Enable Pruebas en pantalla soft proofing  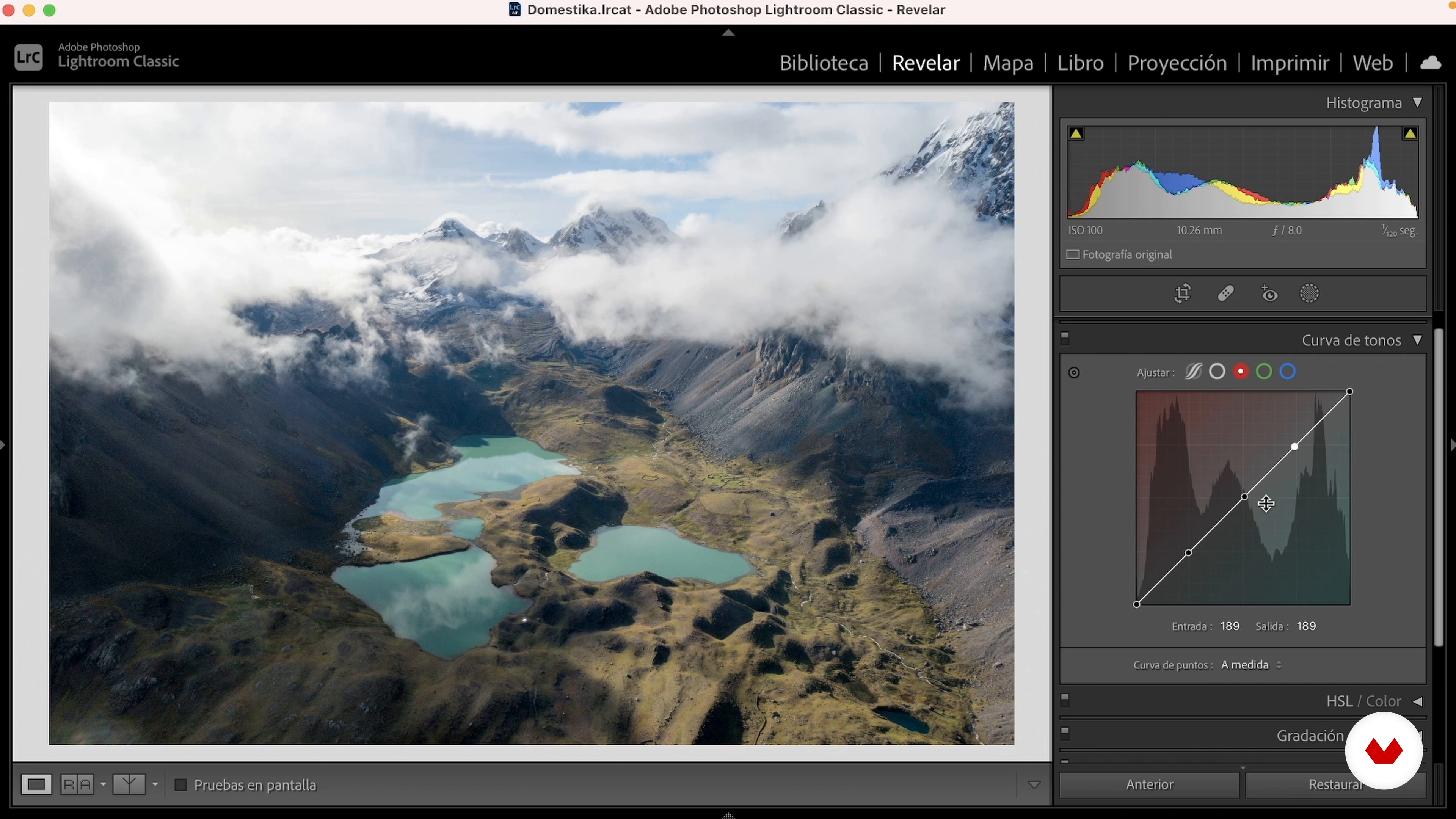[x=180, y=785]
